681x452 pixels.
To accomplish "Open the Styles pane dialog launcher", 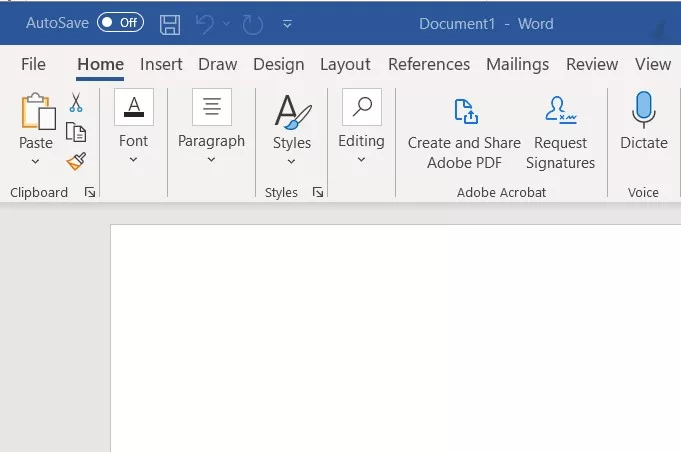I will pos(318,192).
